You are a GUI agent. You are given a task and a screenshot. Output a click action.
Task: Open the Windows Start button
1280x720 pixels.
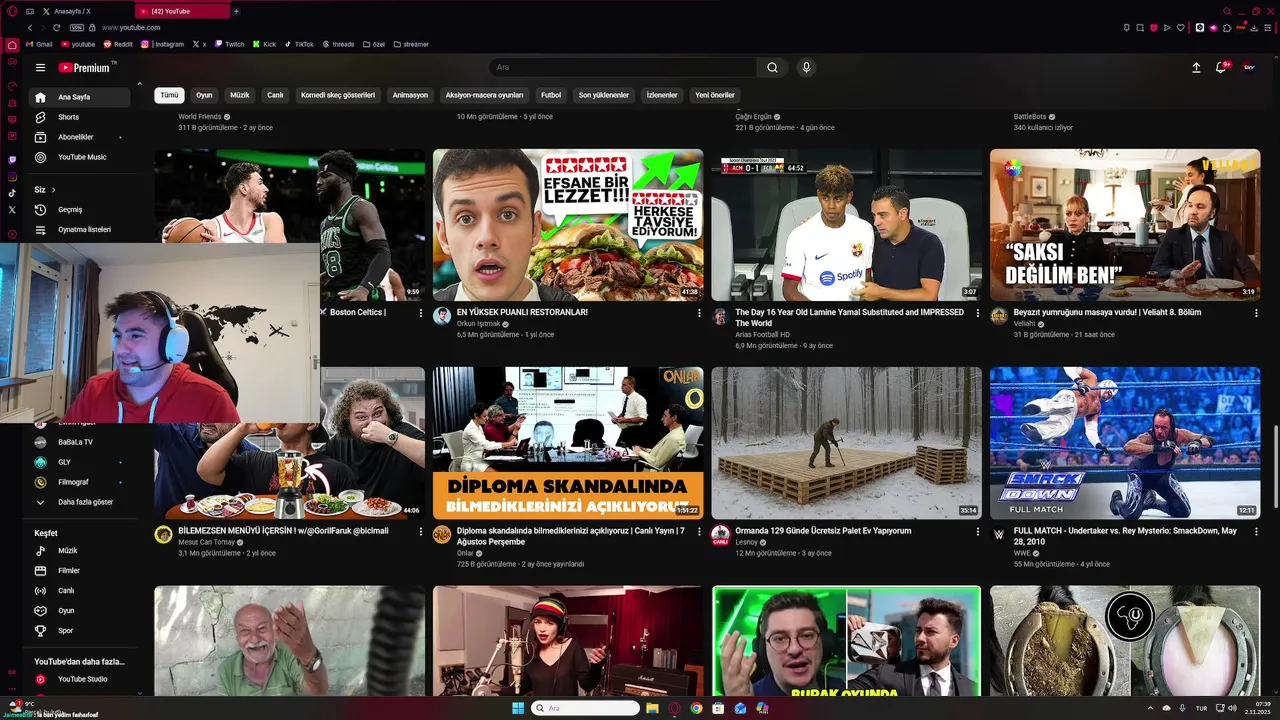(x=518, y=708)
